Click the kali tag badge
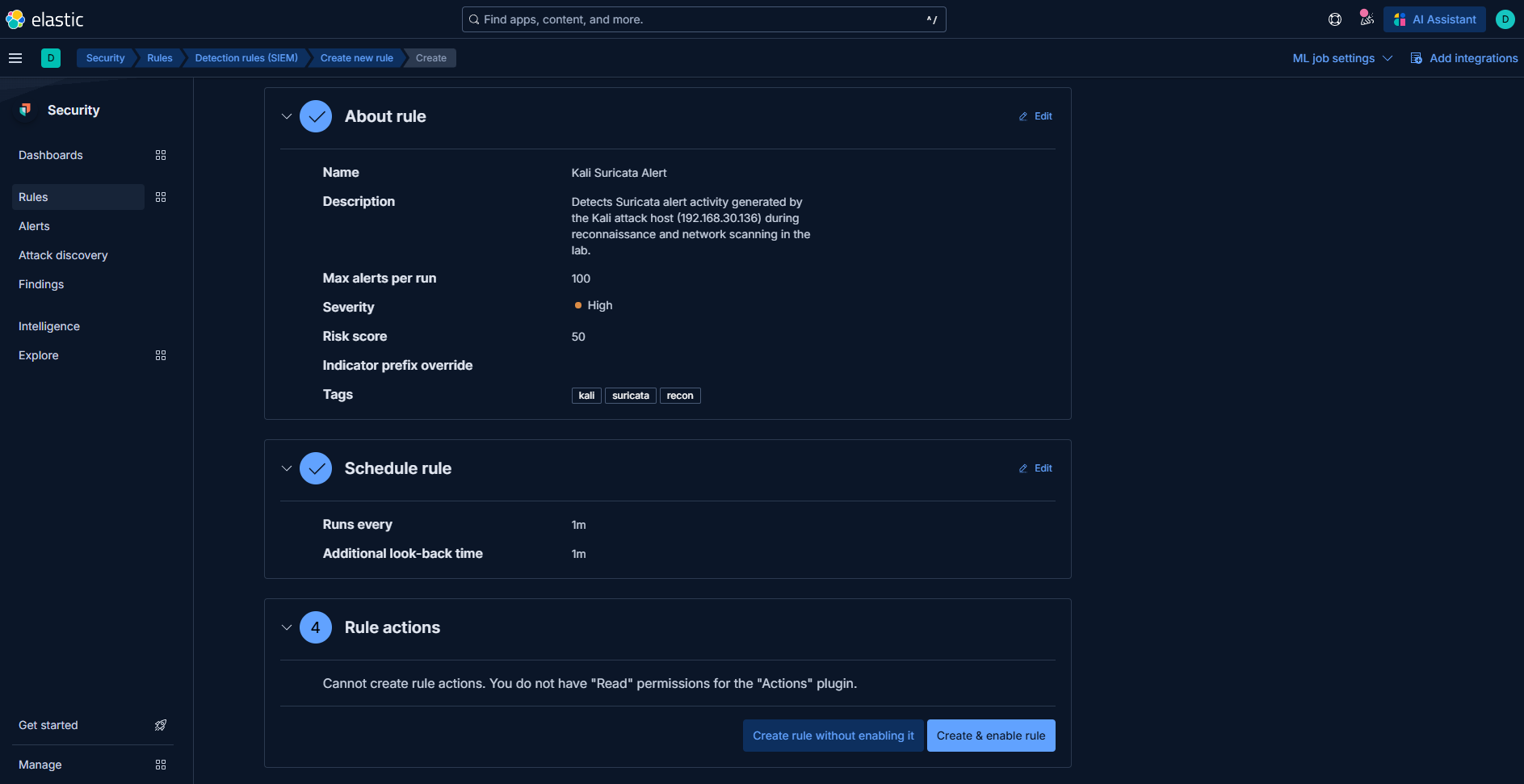The width and height of the screenshot is (1524, 784). coord(586,396)
